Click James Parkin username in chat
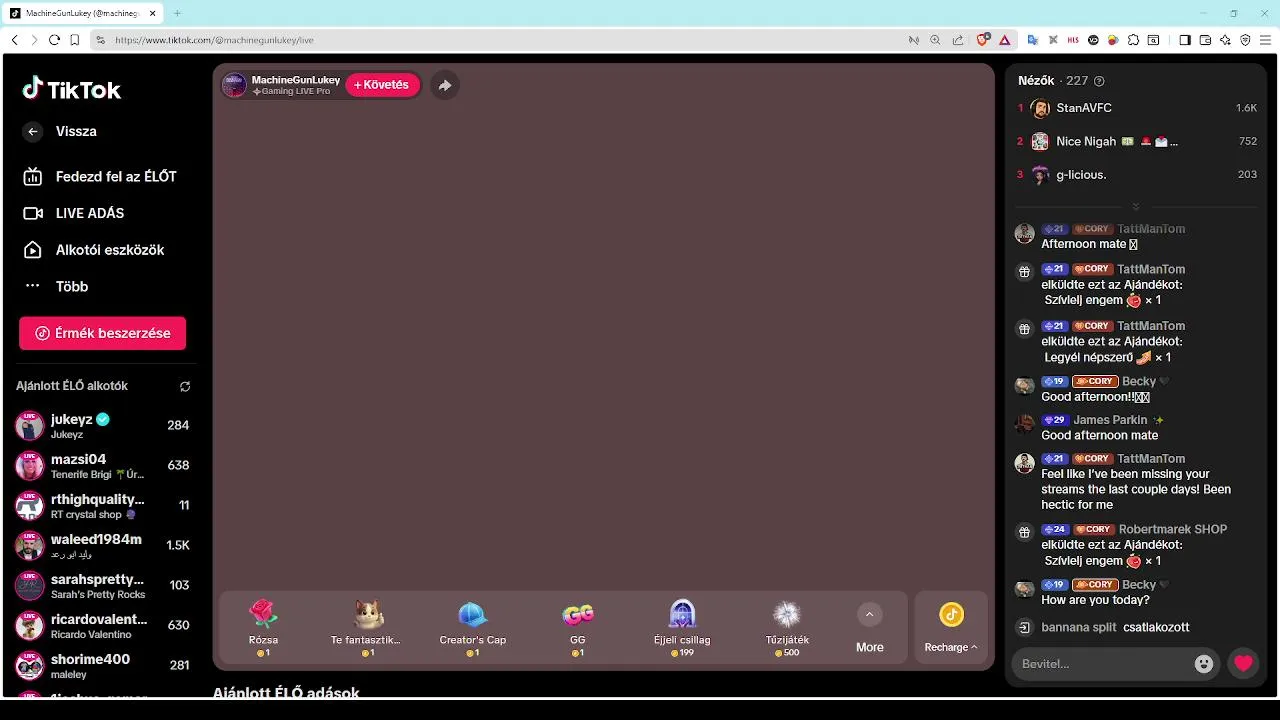This screenshot has width=1280, height=720. (1110, 420)
